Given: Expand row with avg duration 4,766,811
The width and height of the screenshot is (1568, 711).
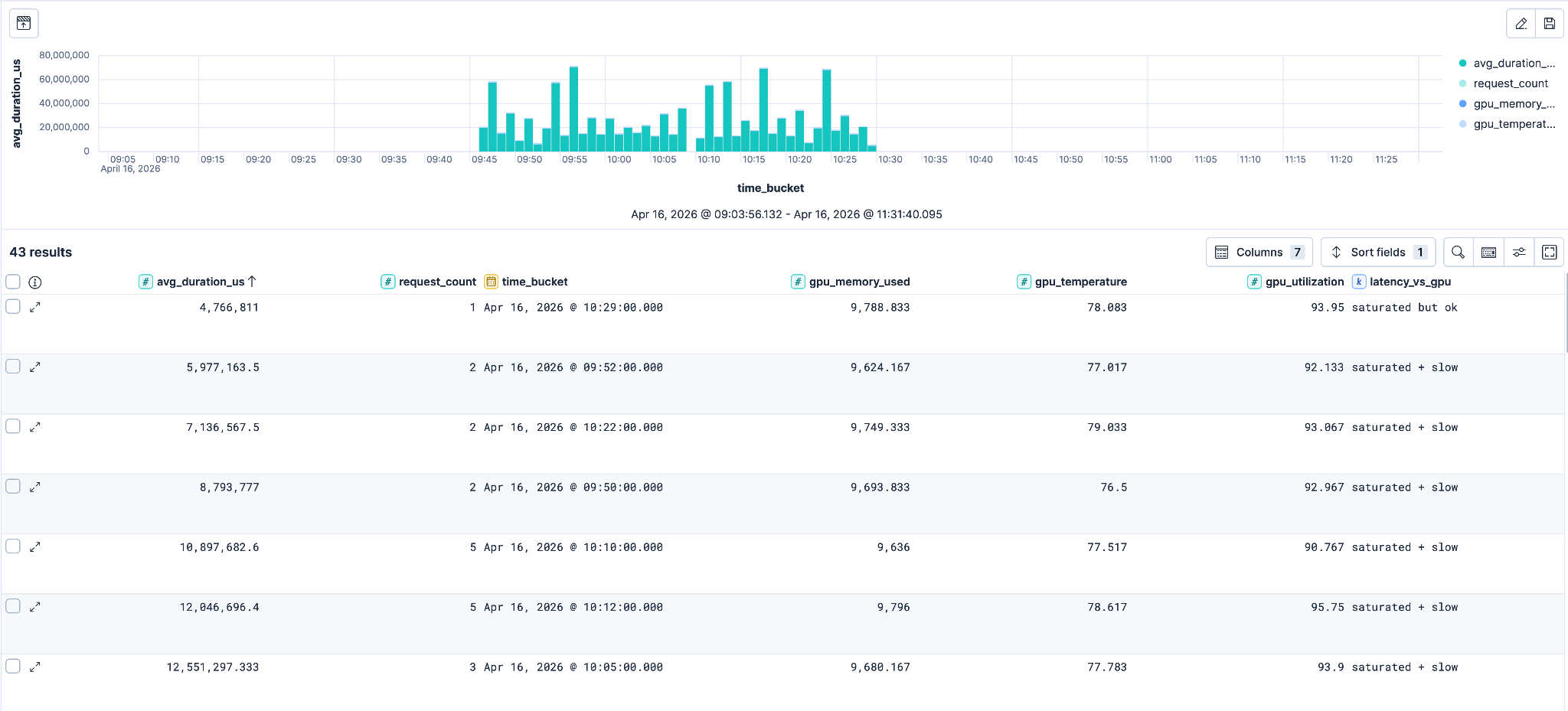Looking at the screenshot, I should click(35, 307).
